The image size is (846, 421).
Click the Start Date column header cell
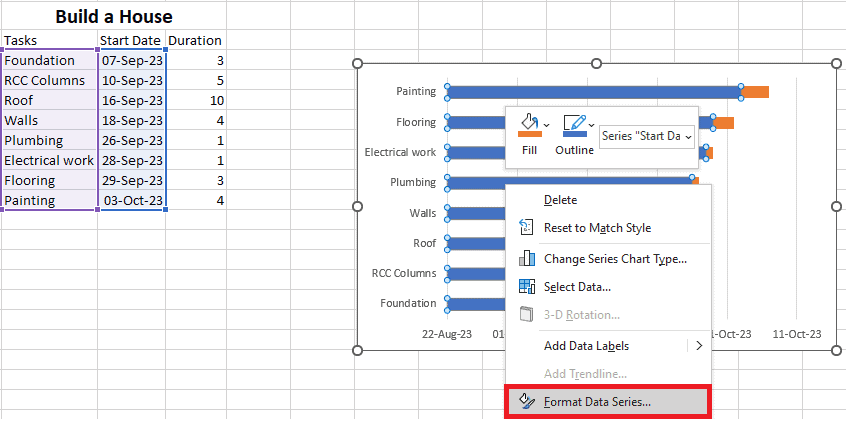130,40
